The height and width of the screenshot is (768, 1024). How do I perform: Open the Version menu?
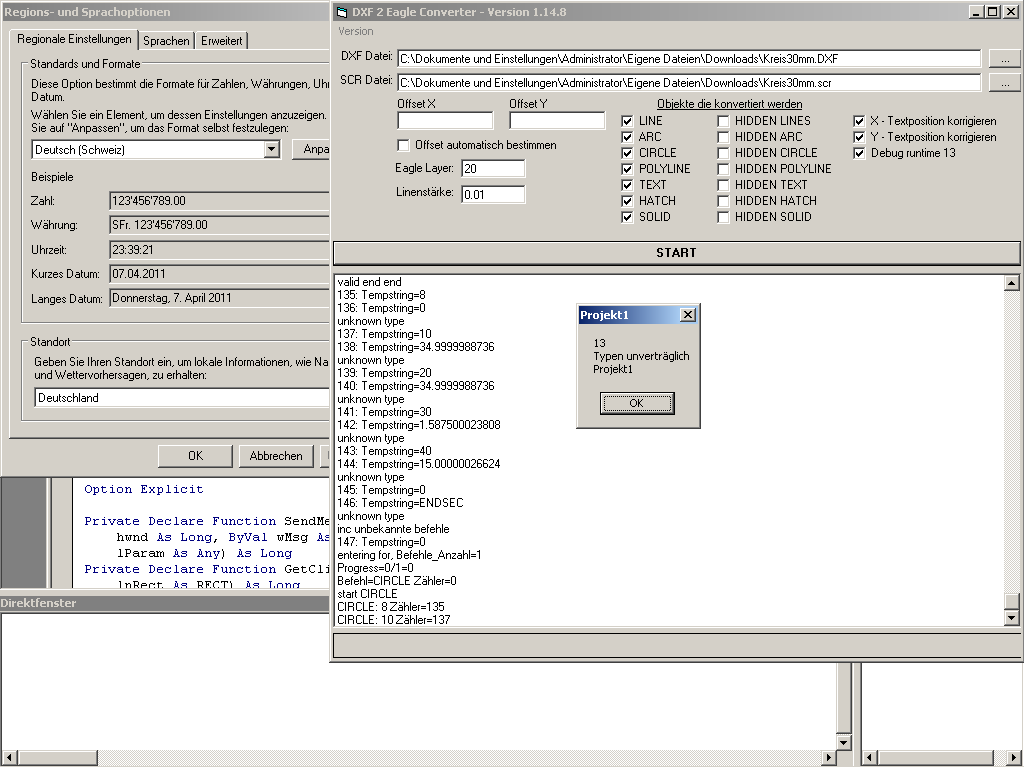[x=356, y=31]
